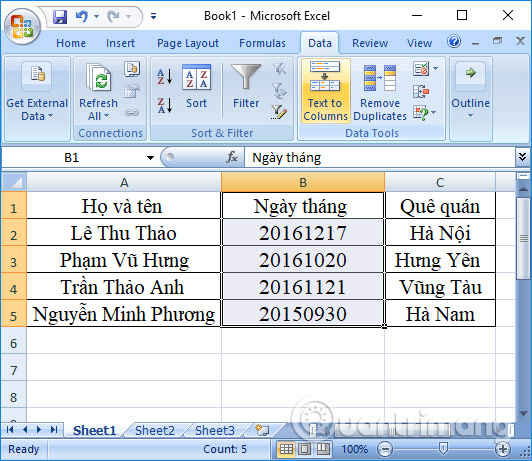Viewport: 532px width, 461px height.
Task: Click the Edit Links icon
Action: coord(132,112)
